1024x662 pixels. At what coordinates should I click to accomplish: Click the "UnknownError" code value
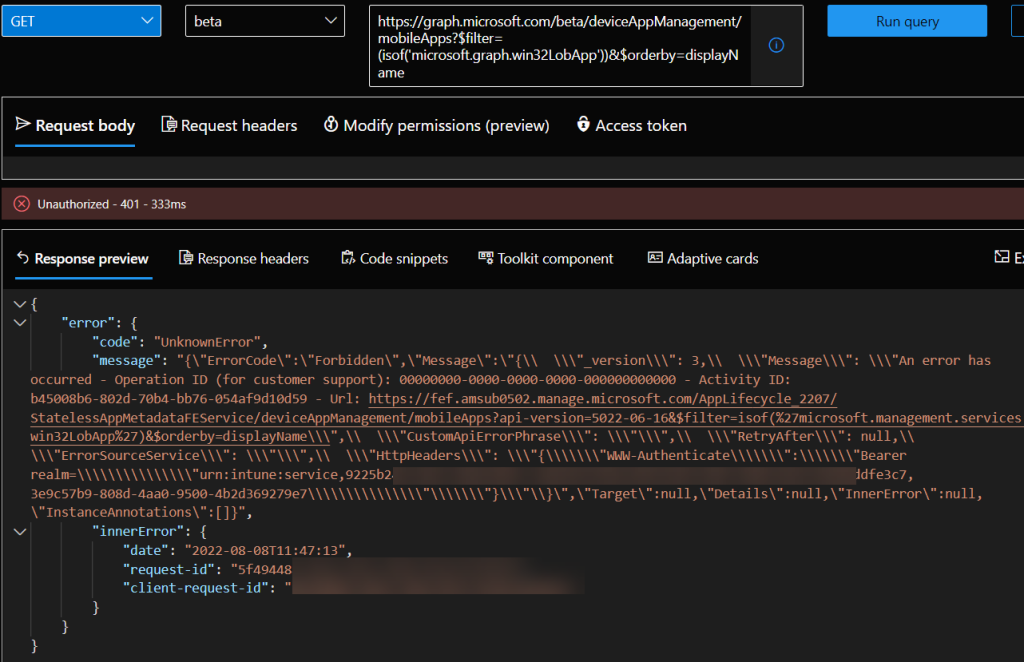[207, 342]
